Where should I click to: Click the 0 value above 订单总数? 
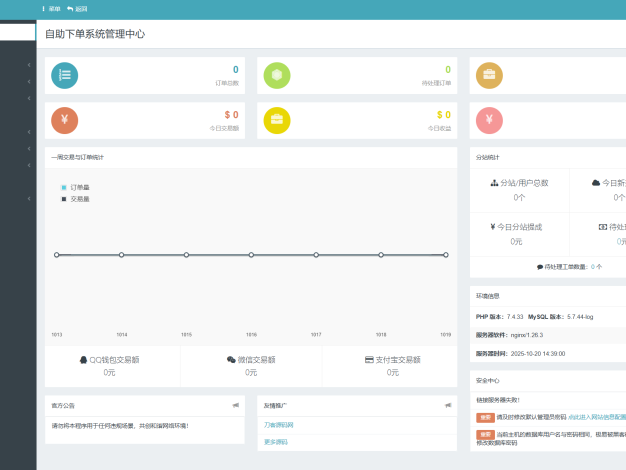[x=236, y=70]
